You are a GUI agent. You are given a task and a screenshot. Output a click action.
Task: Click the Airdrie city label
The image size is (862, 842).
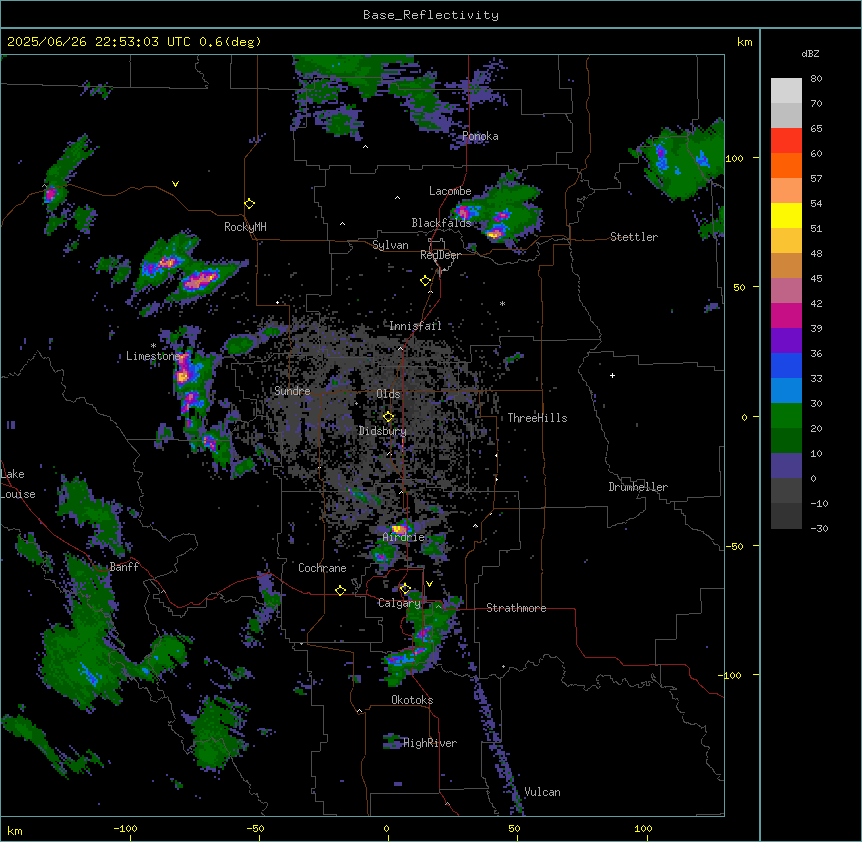[x=404, y=537]
